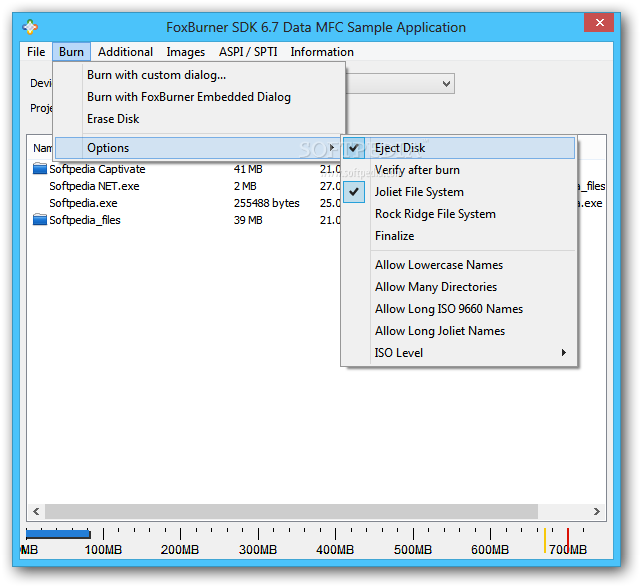Screen dimensions: 641x587
Task: Open the Additional menu
Action: [x=126, y=52]
